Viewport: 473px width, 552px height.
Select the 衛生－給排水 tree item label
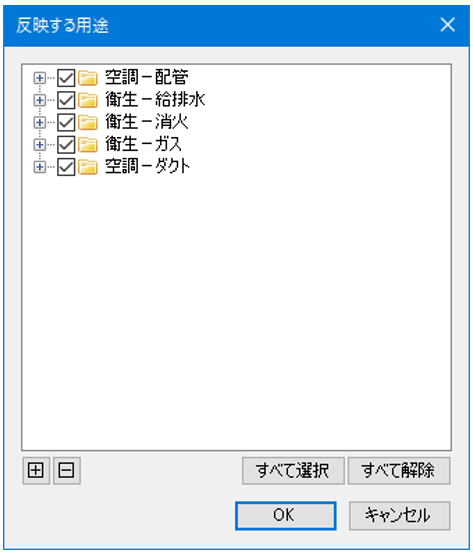pos(155,100)
